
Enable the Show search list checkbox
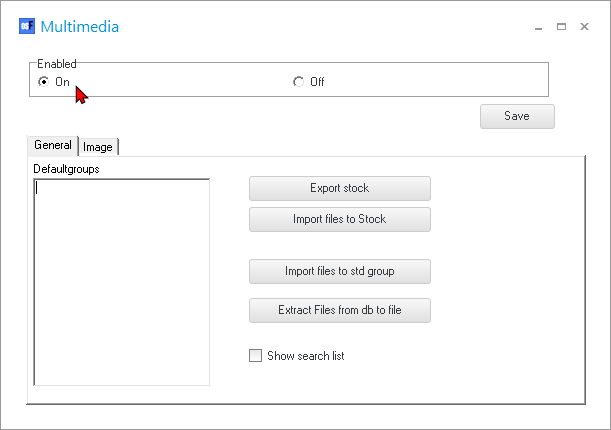(x=255, y=355)
